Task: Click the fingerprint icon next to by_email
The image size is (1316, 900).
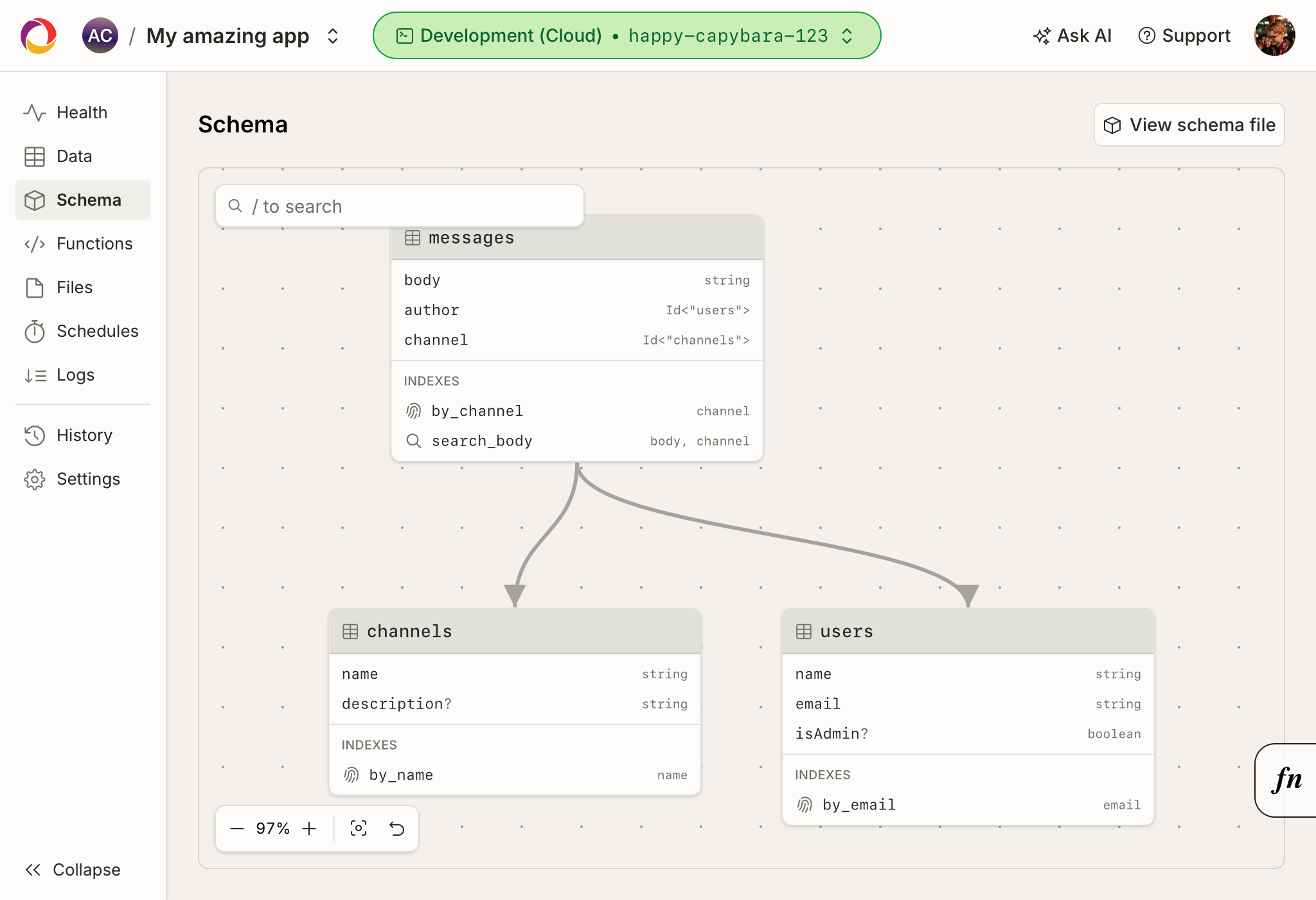Action: (x=805, y=805)
